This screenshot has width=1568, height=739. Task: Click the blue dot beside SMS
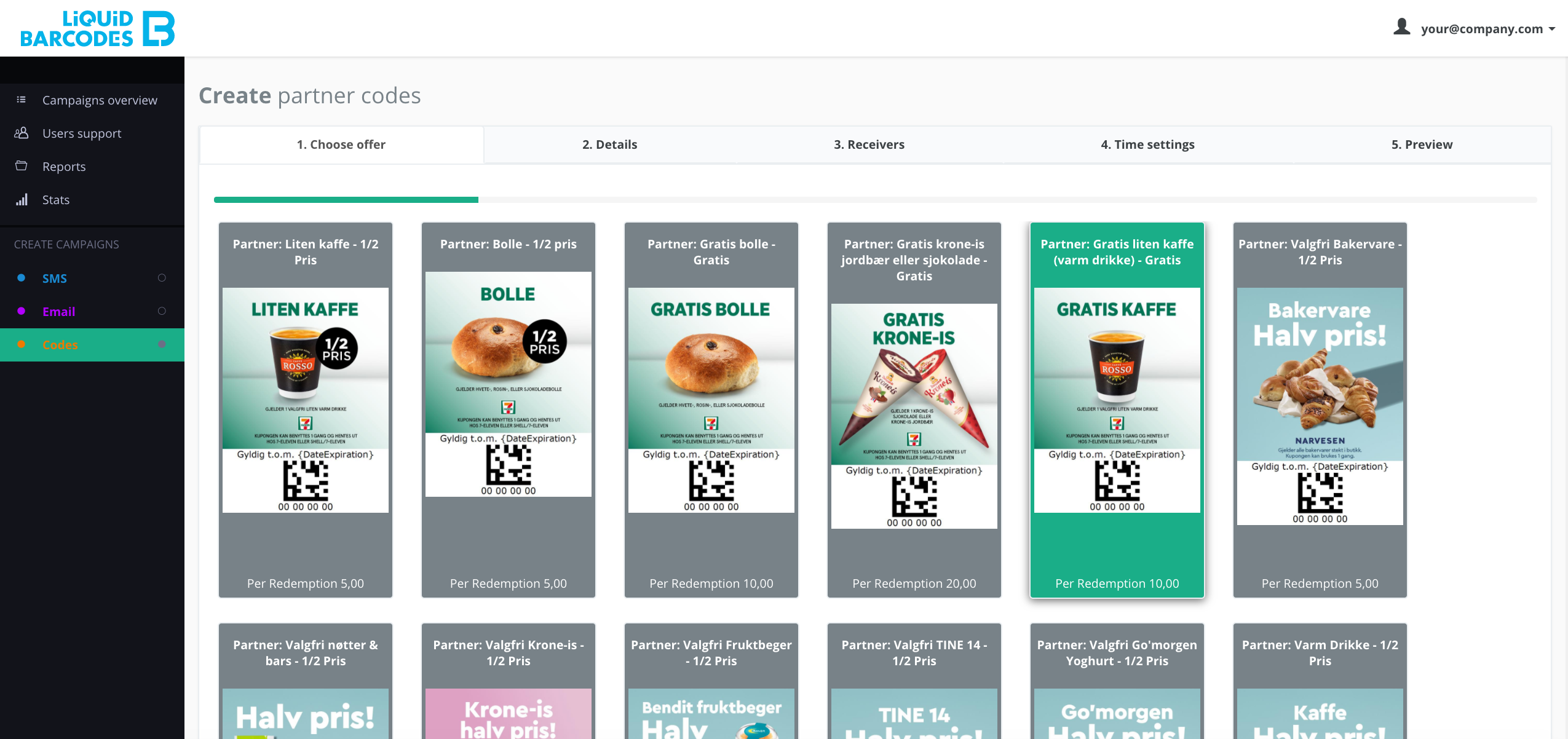[22, 278]
